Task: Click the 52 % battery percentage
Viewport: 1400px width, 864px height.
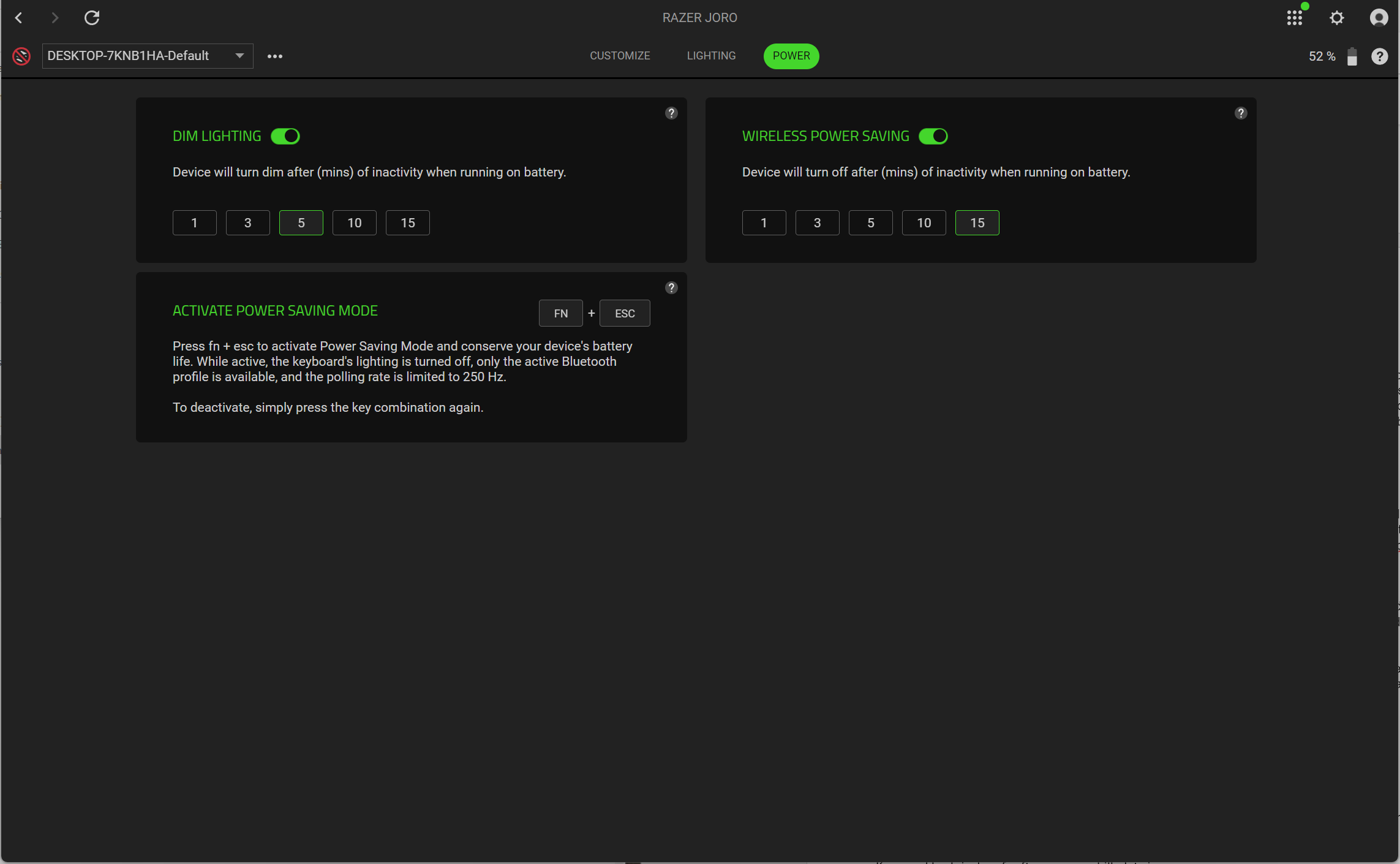Action: pos(1322,56)
